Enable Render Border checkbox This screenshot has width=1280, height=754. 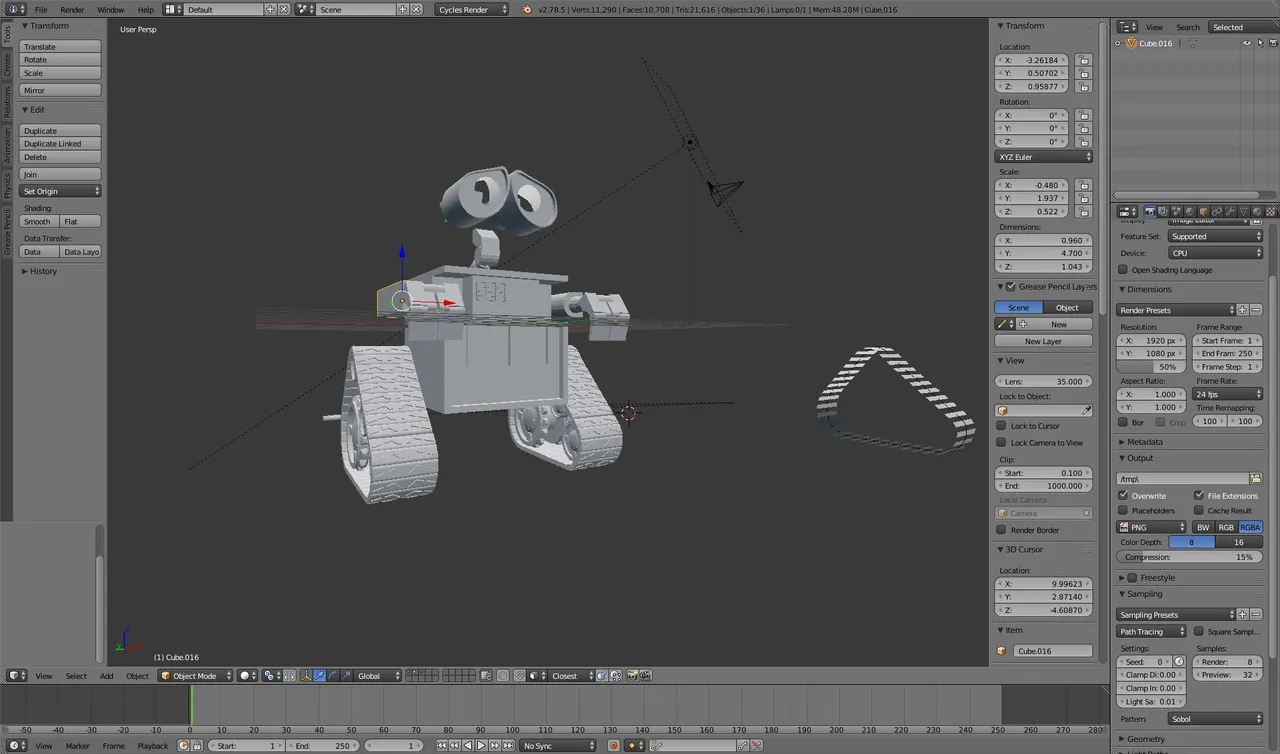pos(1001,530)
